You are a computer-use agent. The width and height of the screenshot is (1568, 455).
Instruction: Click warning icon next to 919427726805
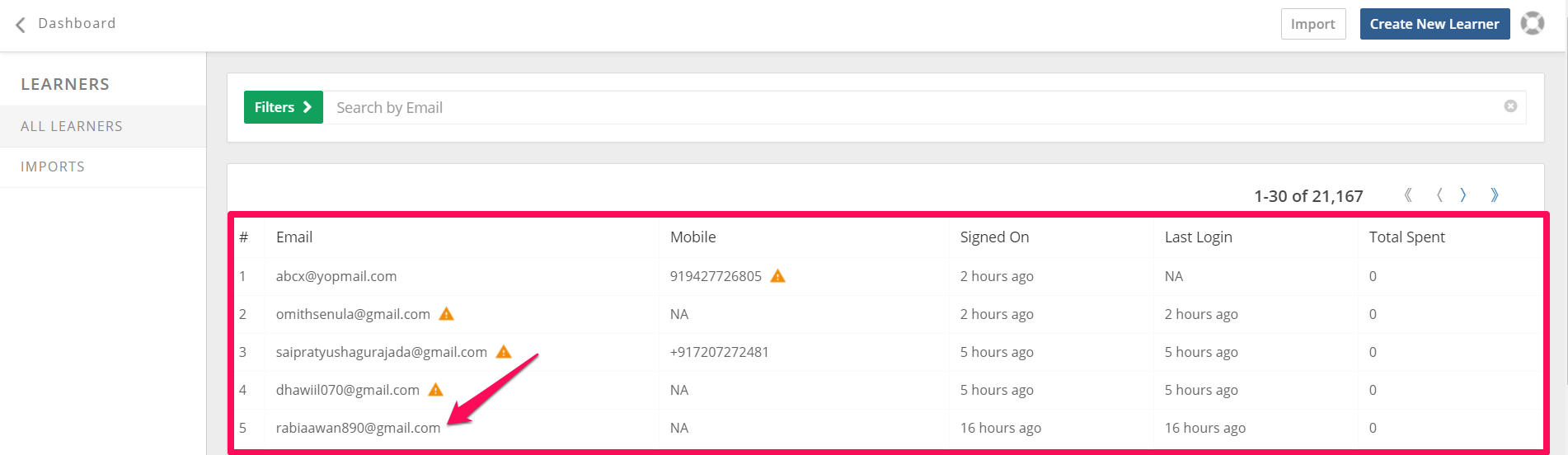click(777, 276)
